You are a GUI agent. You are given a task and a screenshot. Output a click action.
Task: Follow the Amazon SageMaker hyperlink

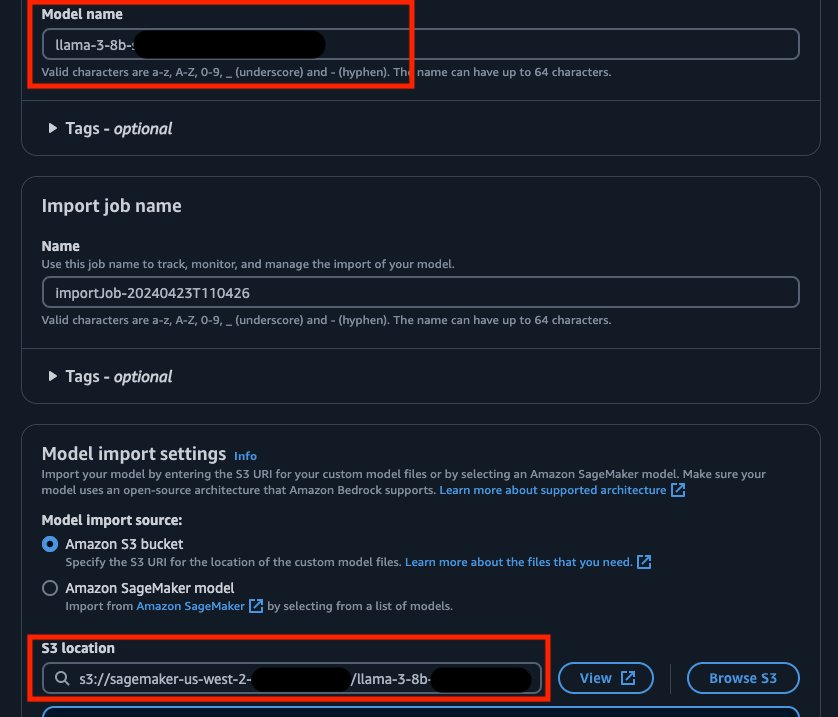tap(190, 606)
